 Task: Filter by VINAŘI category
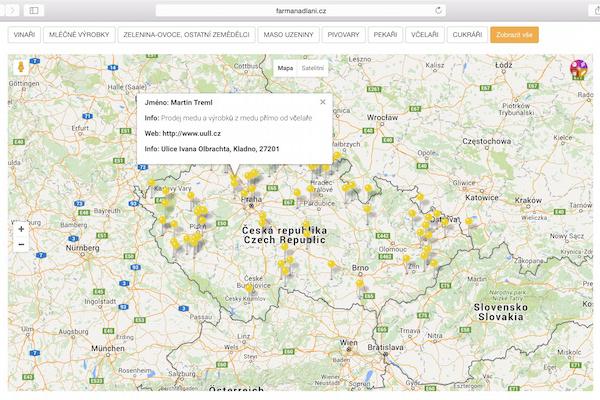tap(25, 34)
